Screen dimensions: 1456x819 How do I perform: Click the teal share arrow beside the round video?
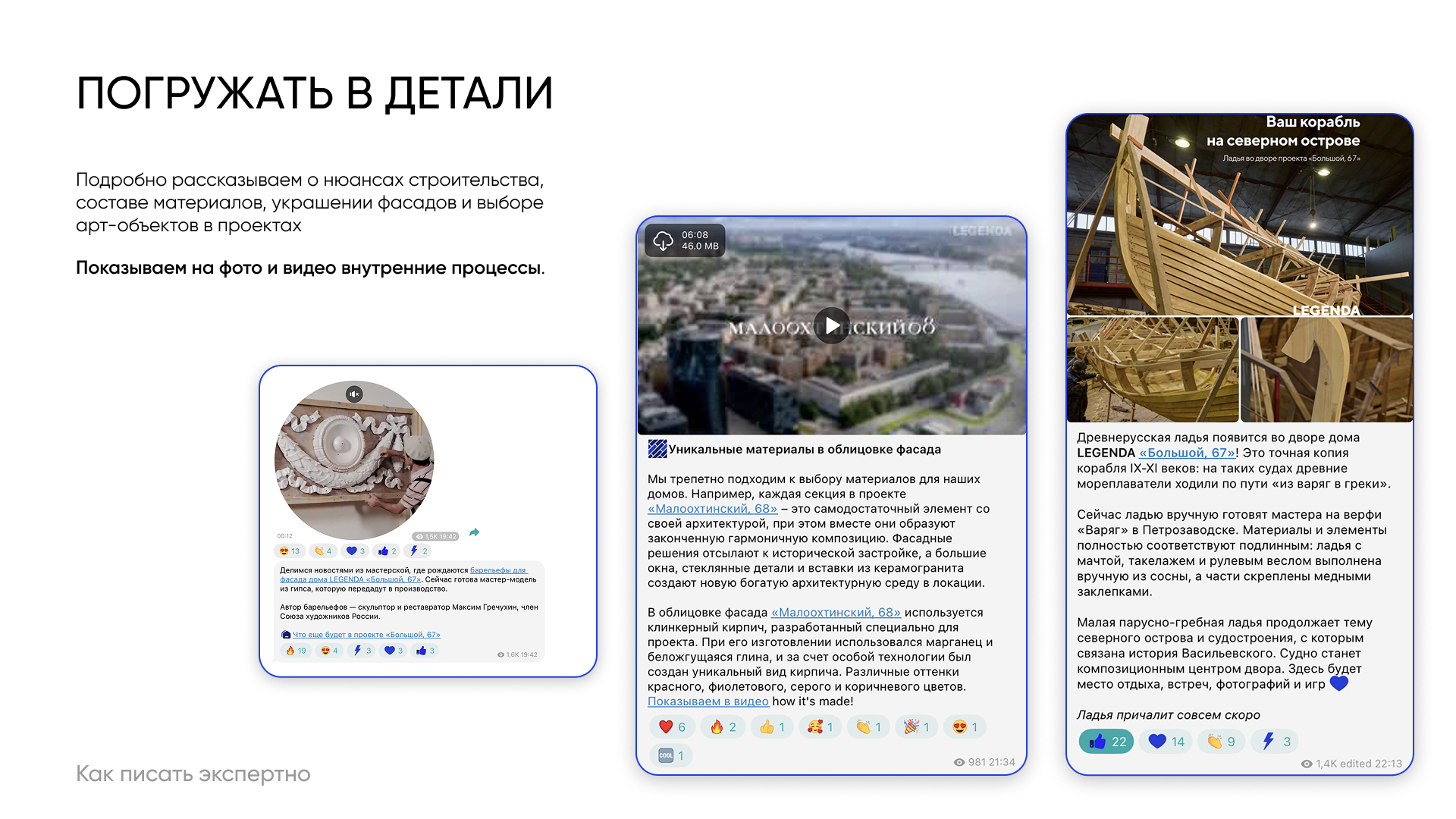(x=475, y=532)
